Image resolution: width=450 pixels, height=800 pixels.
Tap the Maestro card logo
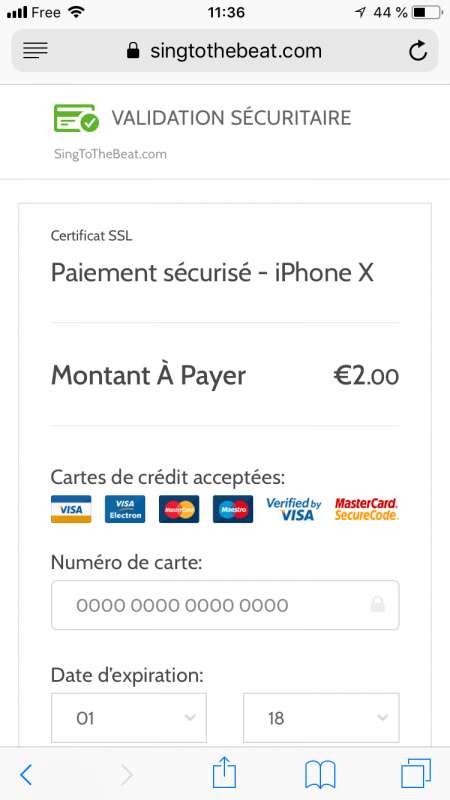tap(233, 509)
